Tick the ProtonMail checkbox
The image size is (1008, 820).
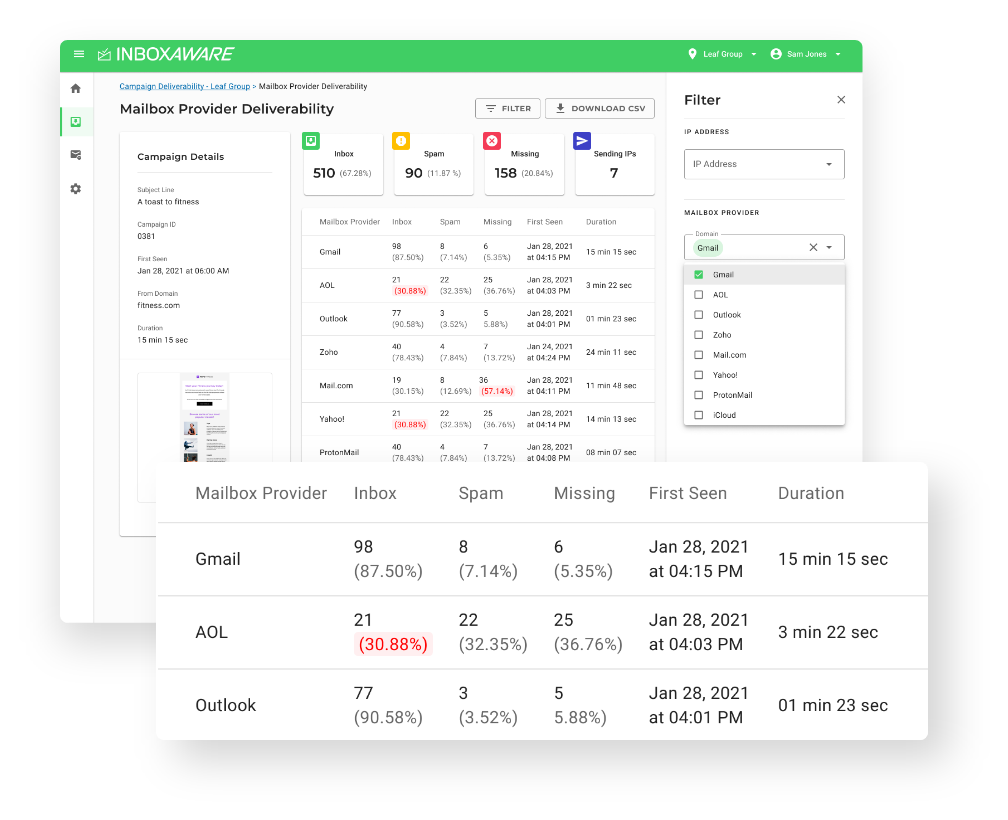[x=699, y=395]
